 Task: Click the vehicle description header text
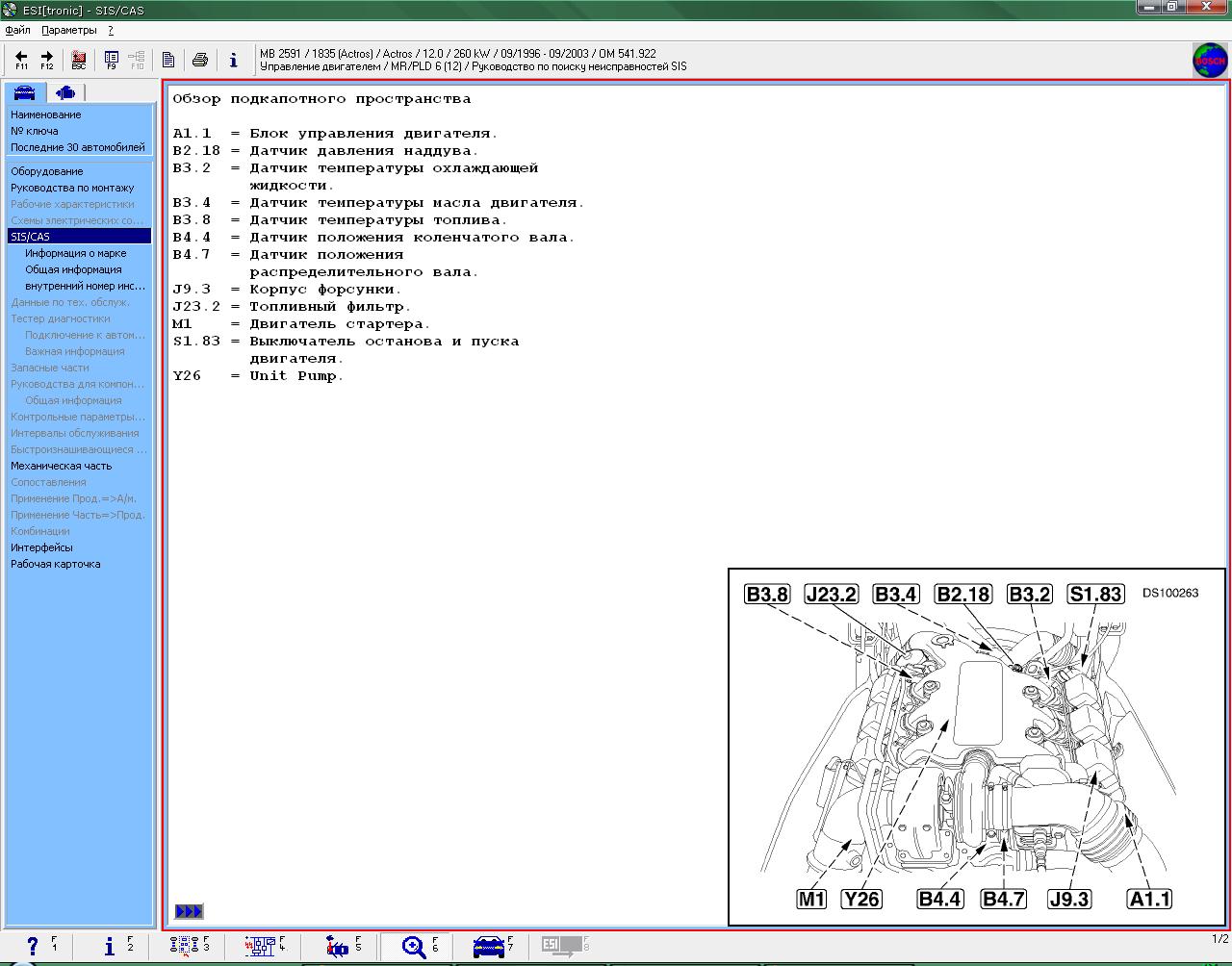point(473,61)
